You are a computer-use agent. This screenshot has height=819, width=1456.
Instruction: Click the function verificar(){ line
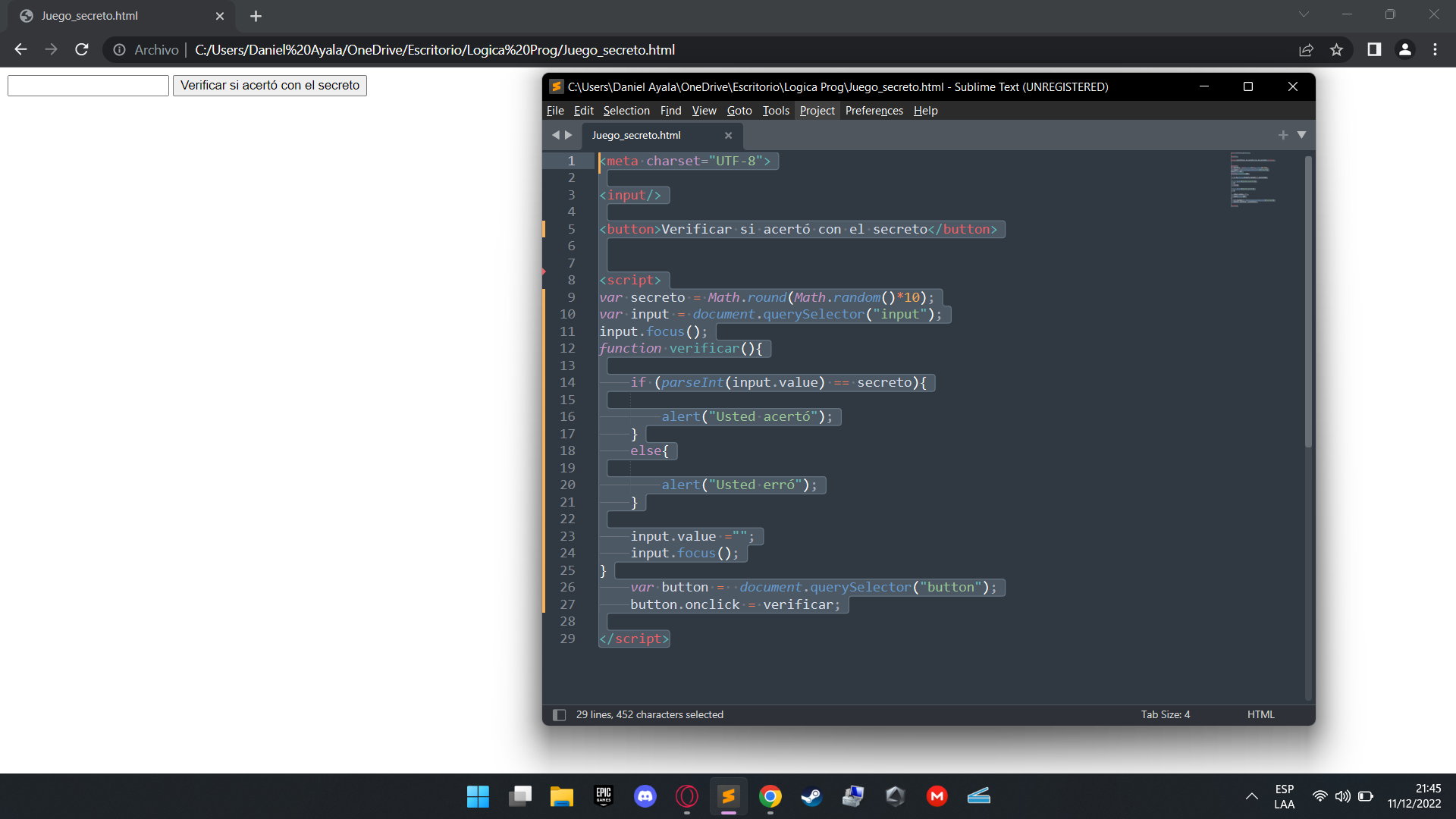(680, 348)
